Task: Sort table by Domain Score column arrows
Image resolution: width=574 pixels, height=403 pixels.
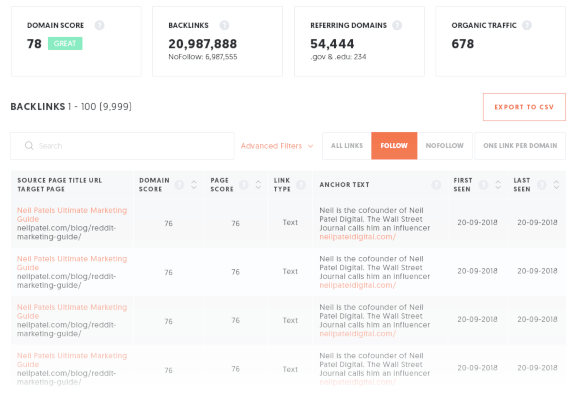Action: click(194, 185)
